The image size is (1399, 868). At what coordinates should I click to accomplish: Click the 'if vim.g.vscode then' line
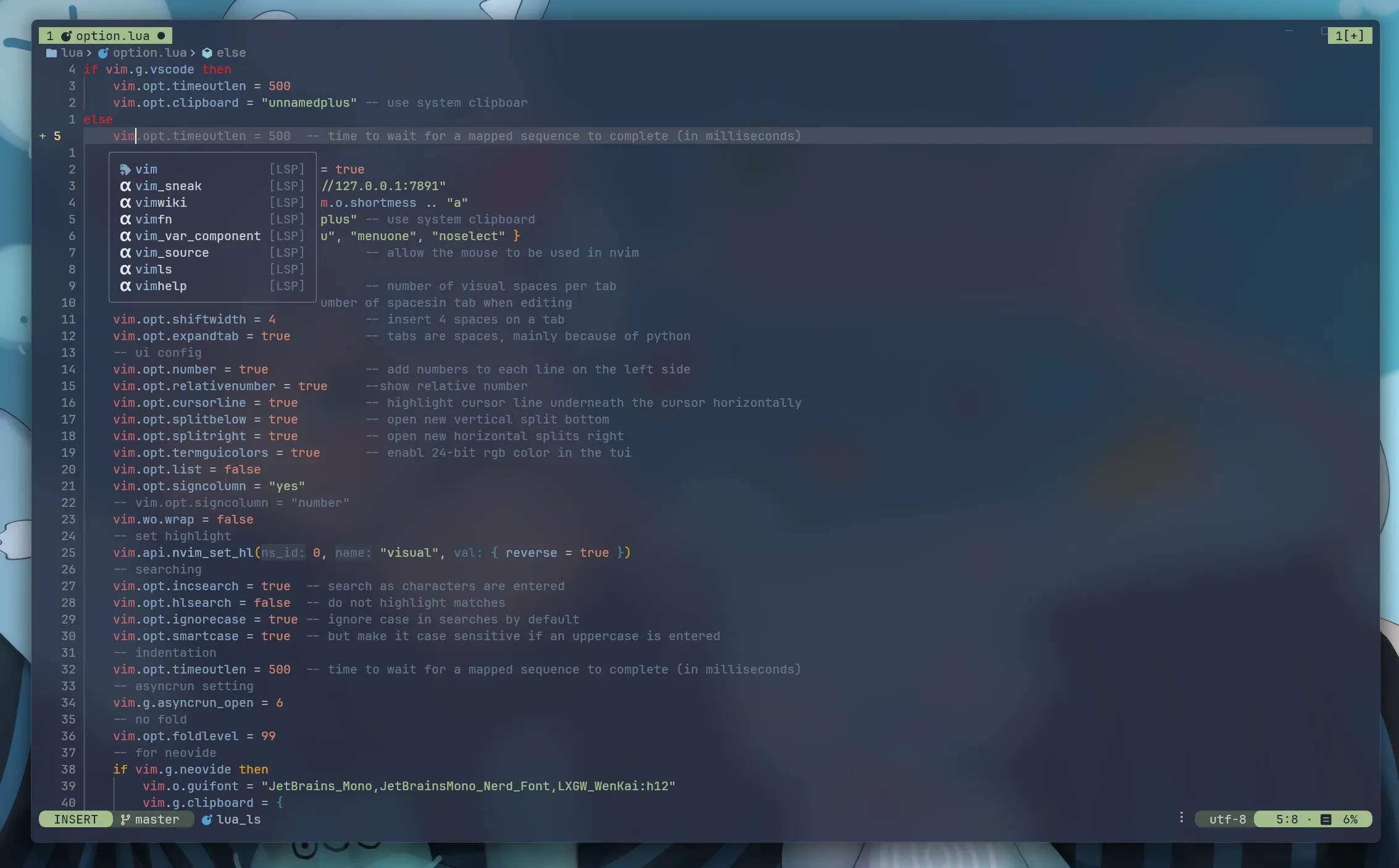point(157,69)
